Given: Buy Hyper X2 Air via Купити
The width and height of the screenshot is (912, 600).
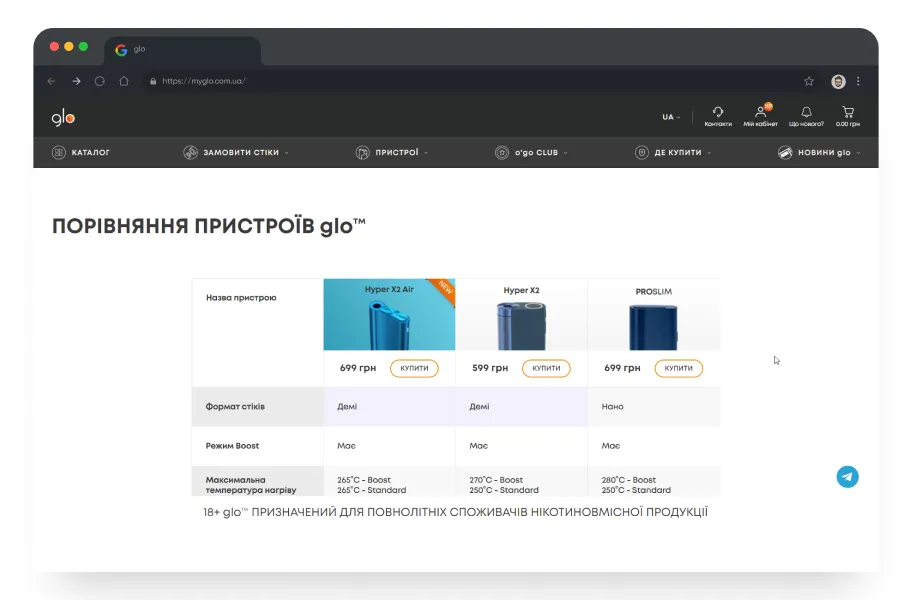Looking at the screenshot, I should tap(414, 368).
